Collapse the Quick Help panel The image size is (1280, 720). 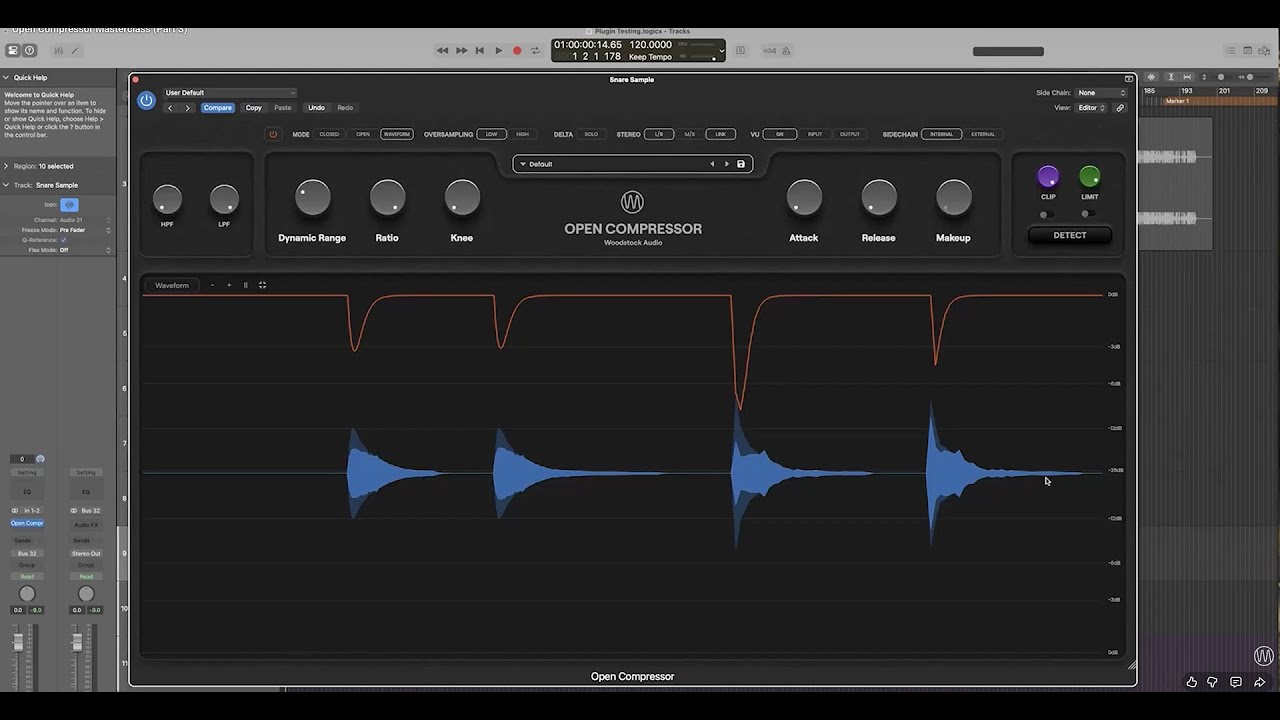point(5,77)
